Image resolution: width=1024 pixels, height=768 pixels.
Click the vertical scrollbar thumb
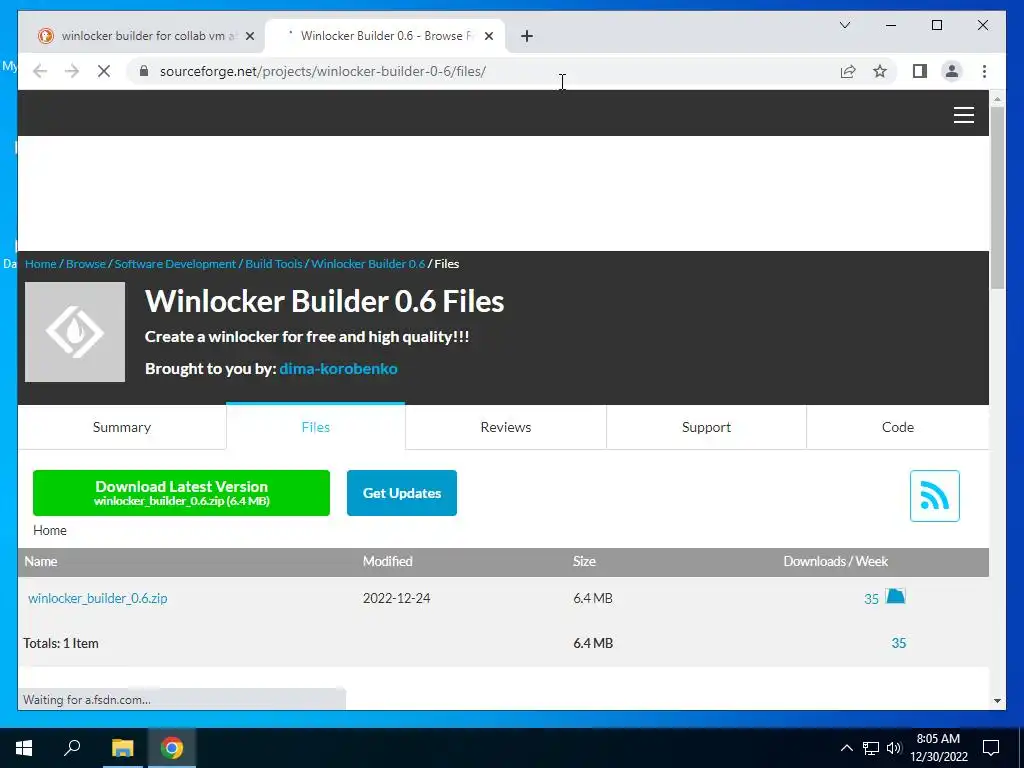click(x=997, y=197)
